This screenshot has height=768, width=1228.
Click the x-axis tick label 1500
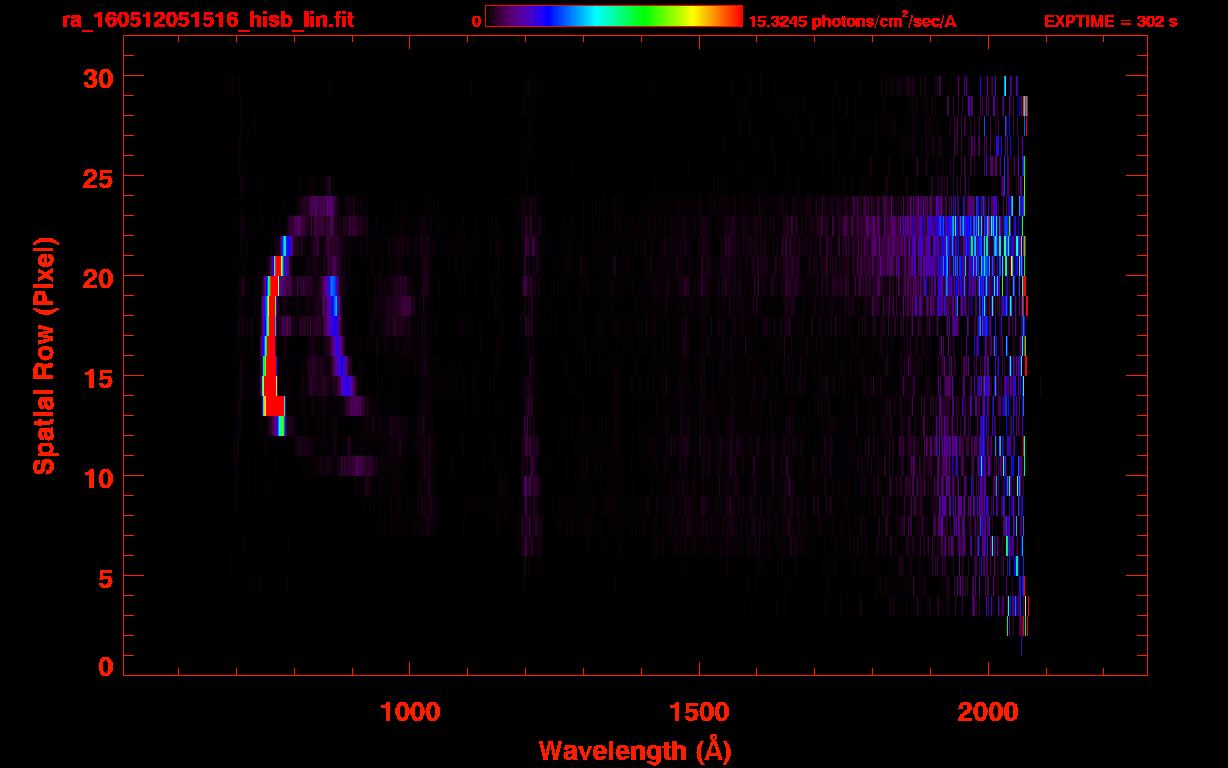coord(699,710)
